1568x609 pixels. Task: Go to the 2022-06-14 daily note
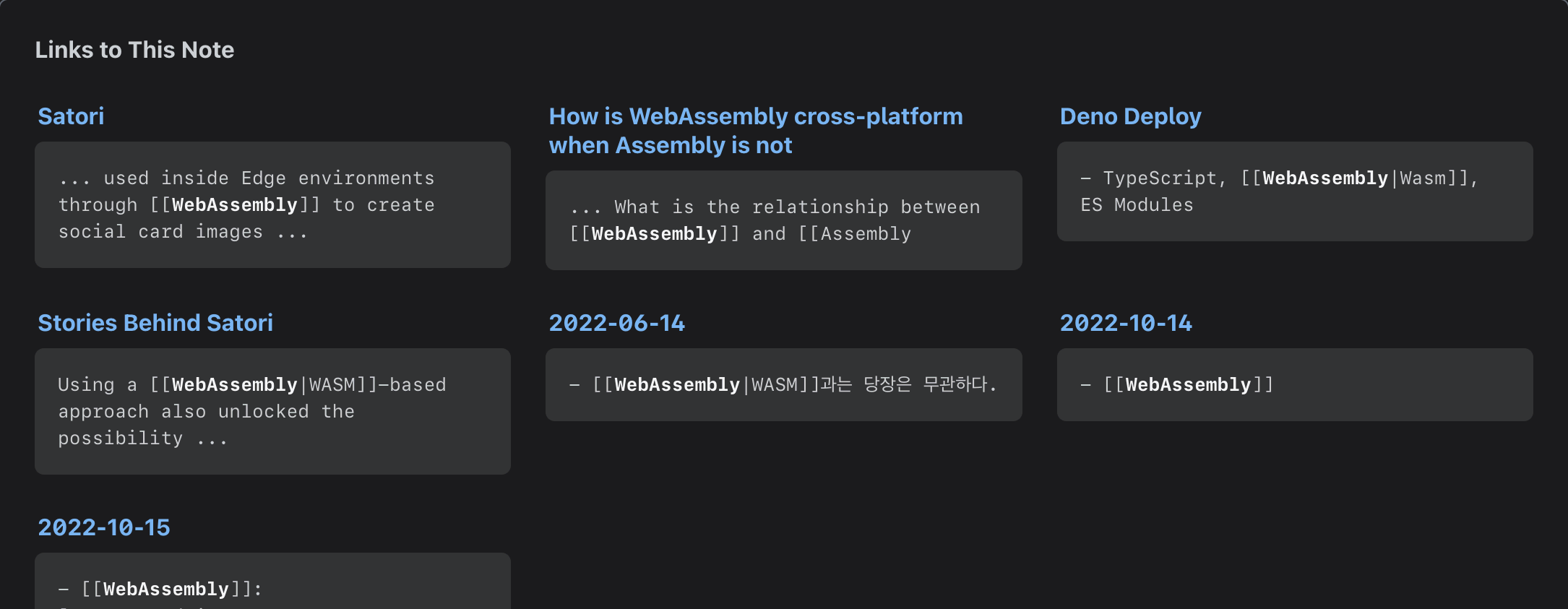click(x=616, y=323)
